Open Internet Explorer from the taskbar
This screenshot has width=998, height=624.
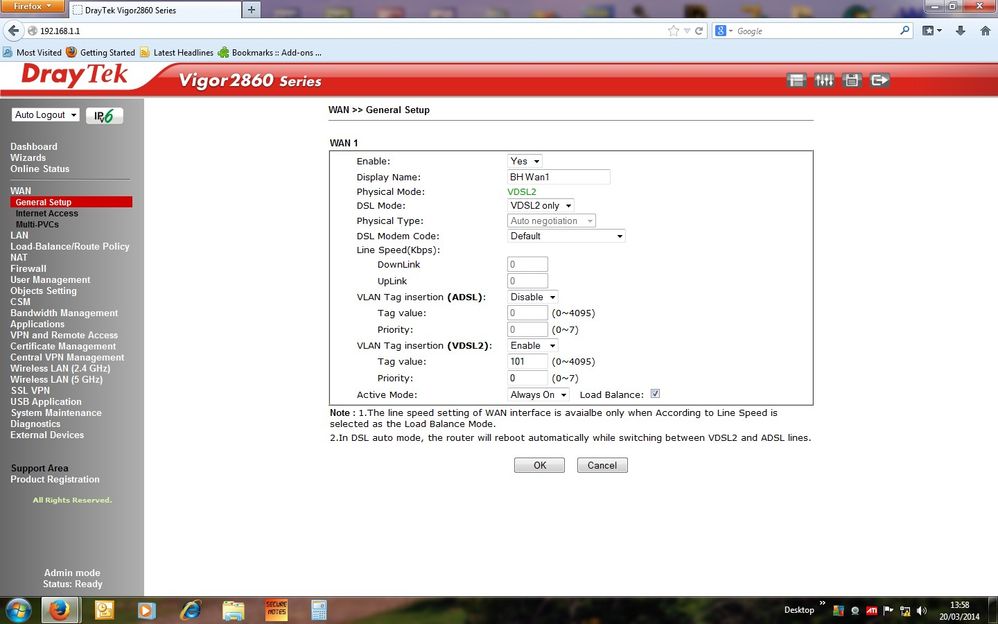pos(190,609)
